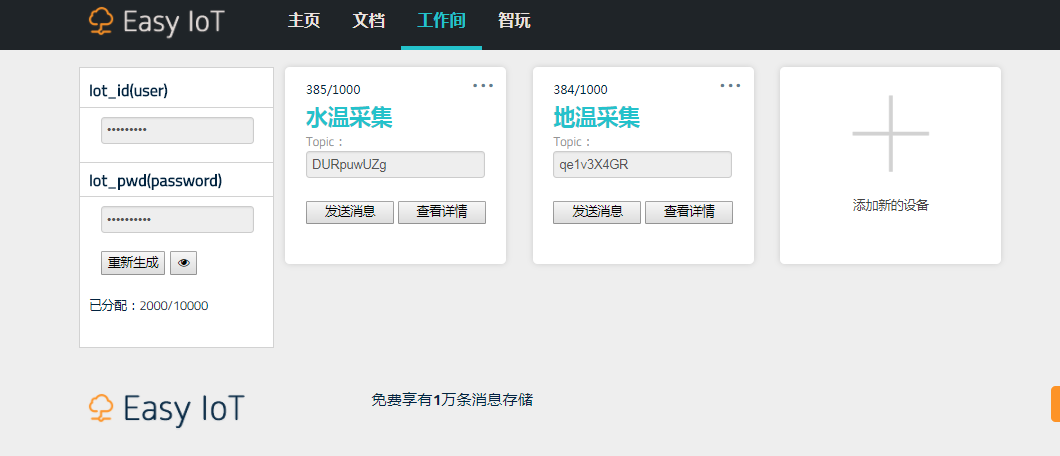Open the 水温采集 device title
This screenshot has height=456, width=1060.
click(x=349, y=118)
